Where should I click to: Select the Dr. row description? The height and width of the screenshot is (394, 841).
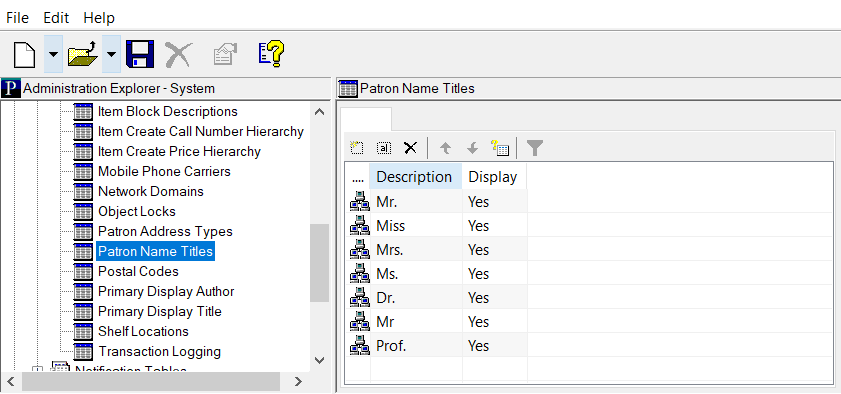386,298
